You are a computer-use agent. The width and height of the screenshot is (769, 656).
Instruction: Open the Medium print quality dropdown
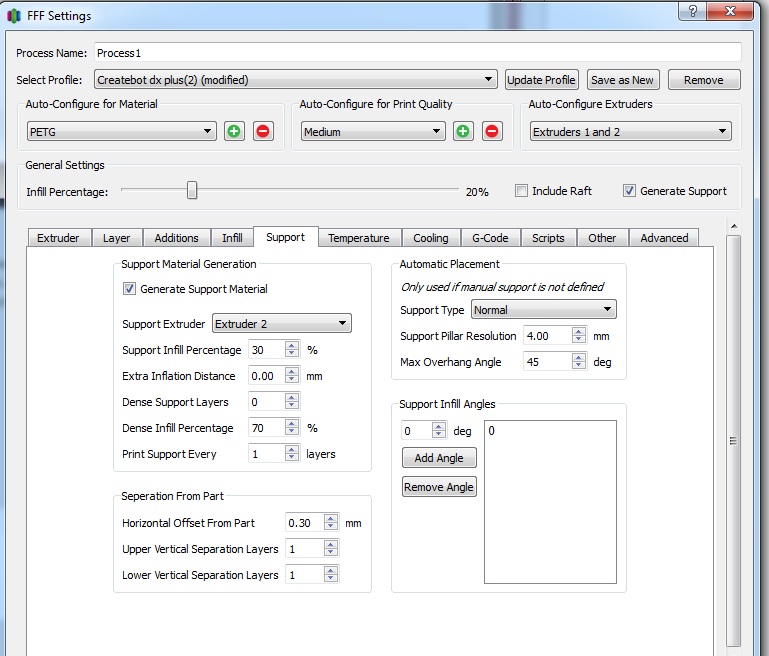point(373,131)
